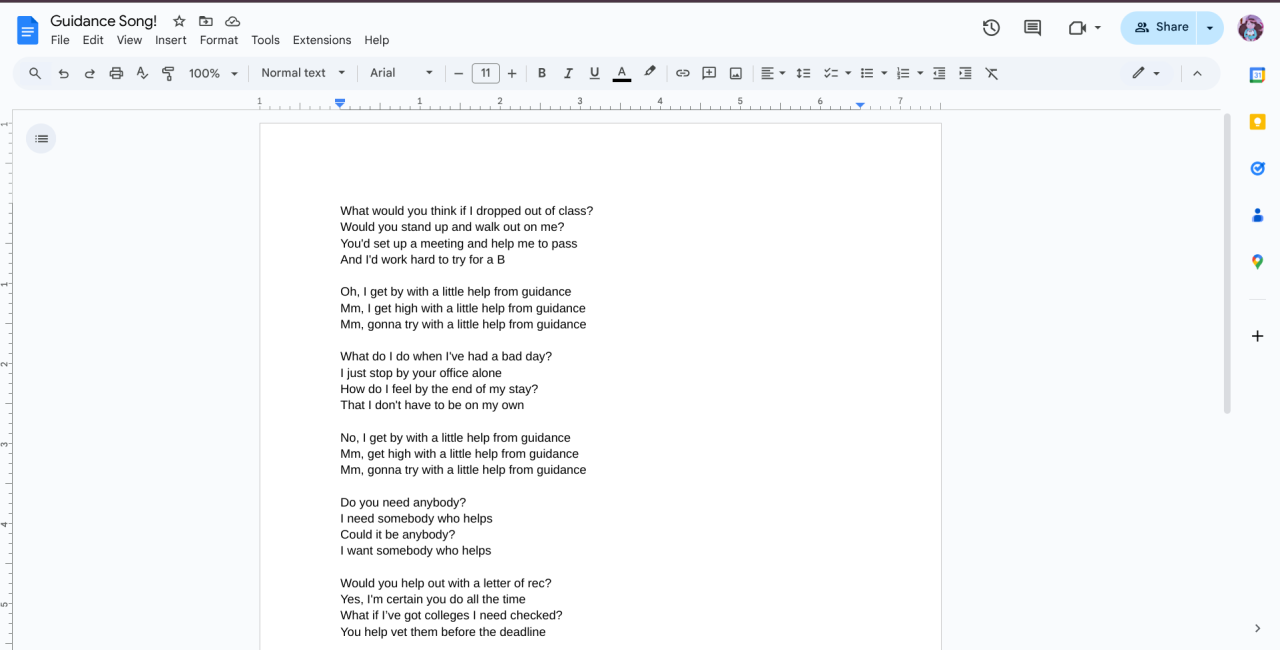Click the vertical document scrollbar
The height and width of the screenshot is (650, 1280).
coord(1227,263)
